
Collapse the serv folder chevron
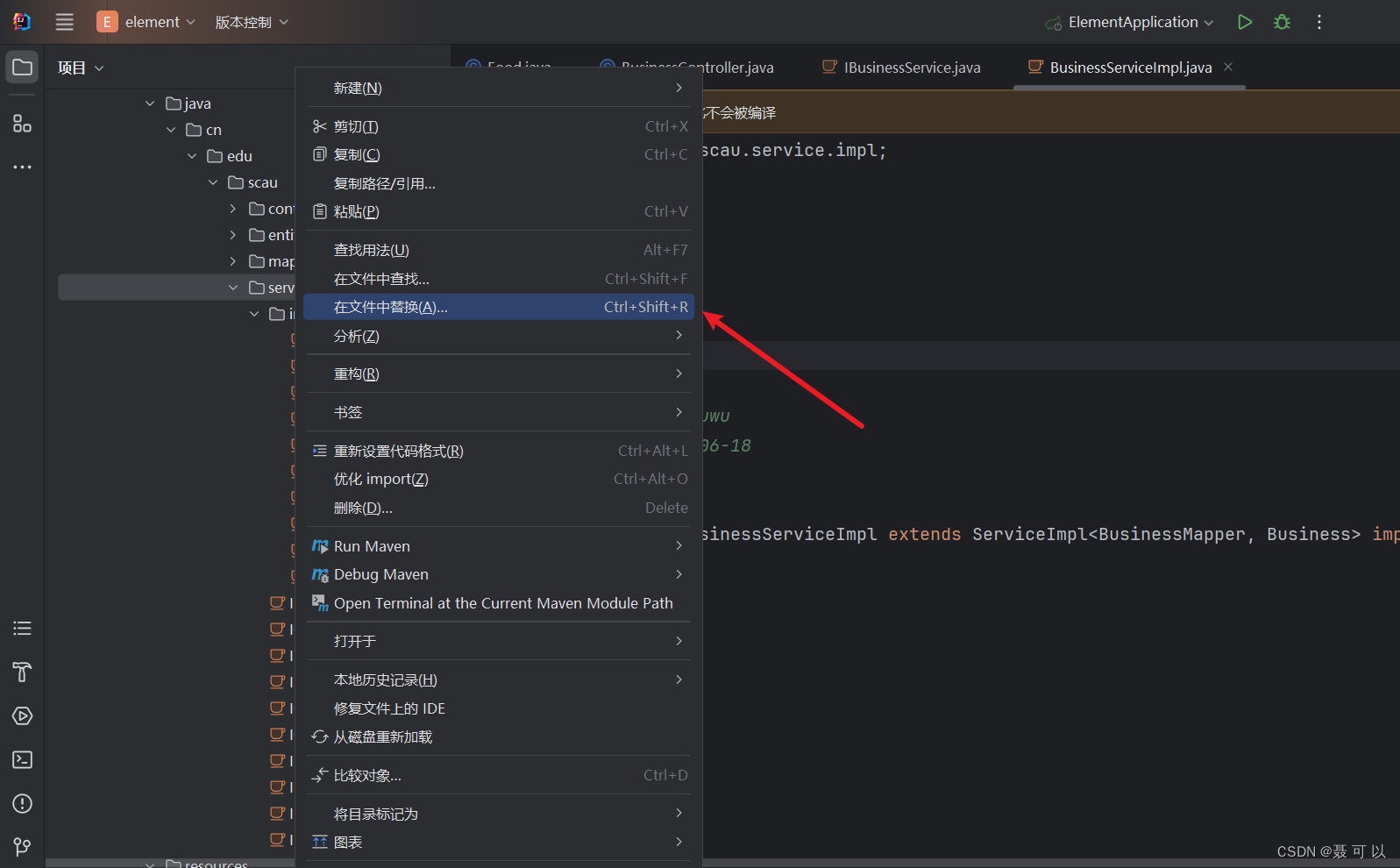point(233,288)
